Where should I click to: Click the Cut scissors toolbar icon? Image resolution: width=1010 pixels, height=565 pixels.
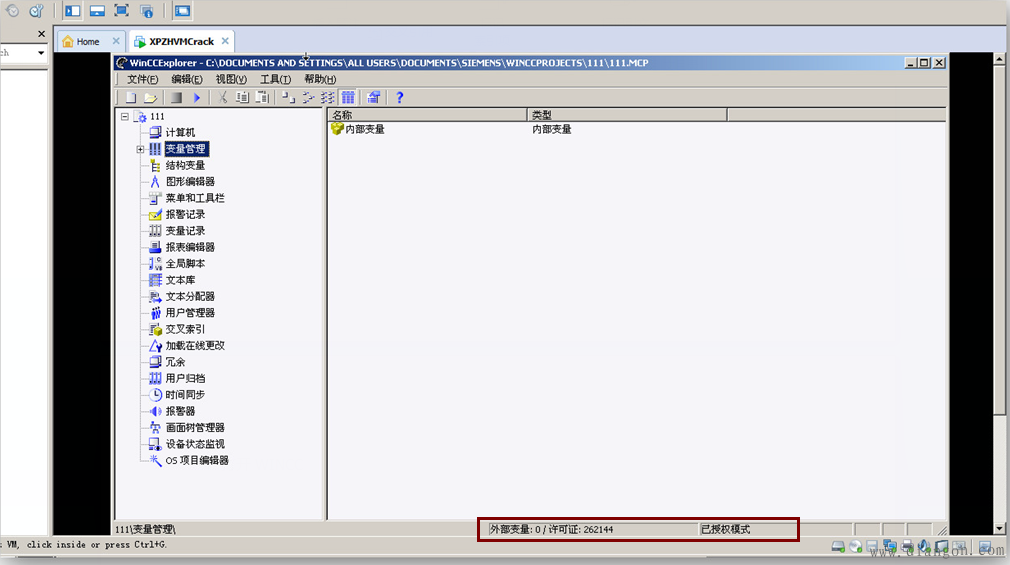tap(223, 98)
